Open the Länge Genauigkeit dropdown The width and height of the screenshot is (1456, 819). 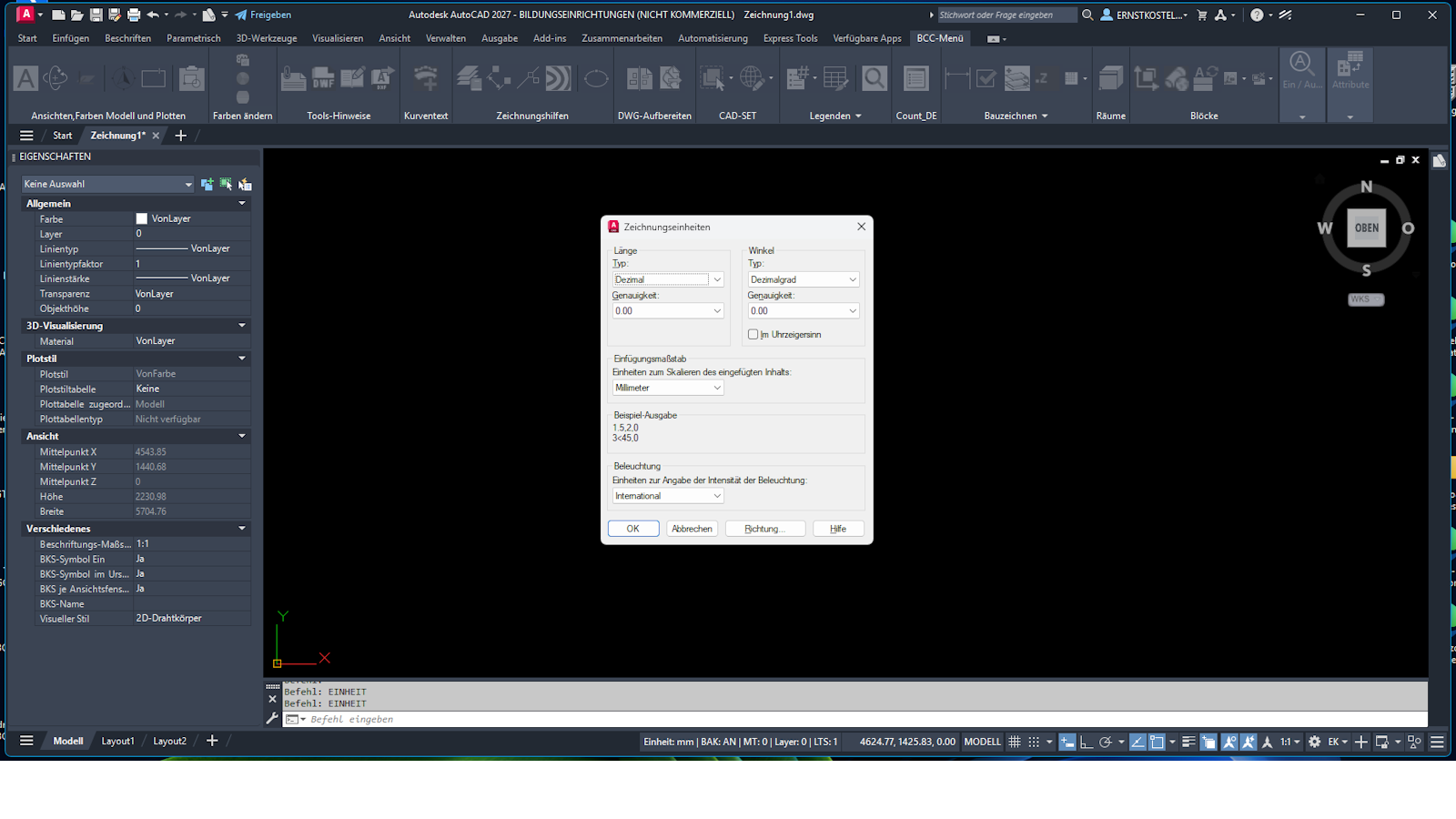pos(668,311)
